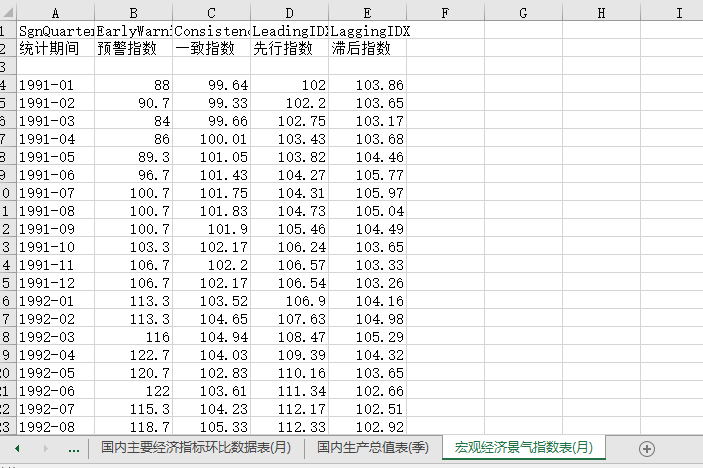Select row header 1

[8, 30]
